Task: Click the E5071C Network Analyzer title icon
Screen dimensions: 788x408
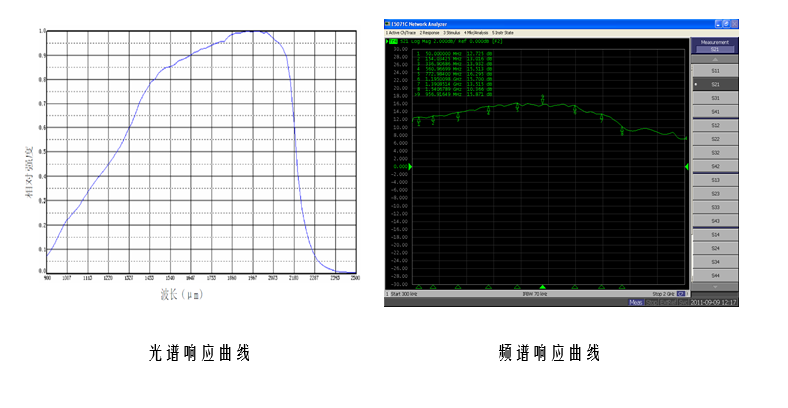Action: click(387, 24)
